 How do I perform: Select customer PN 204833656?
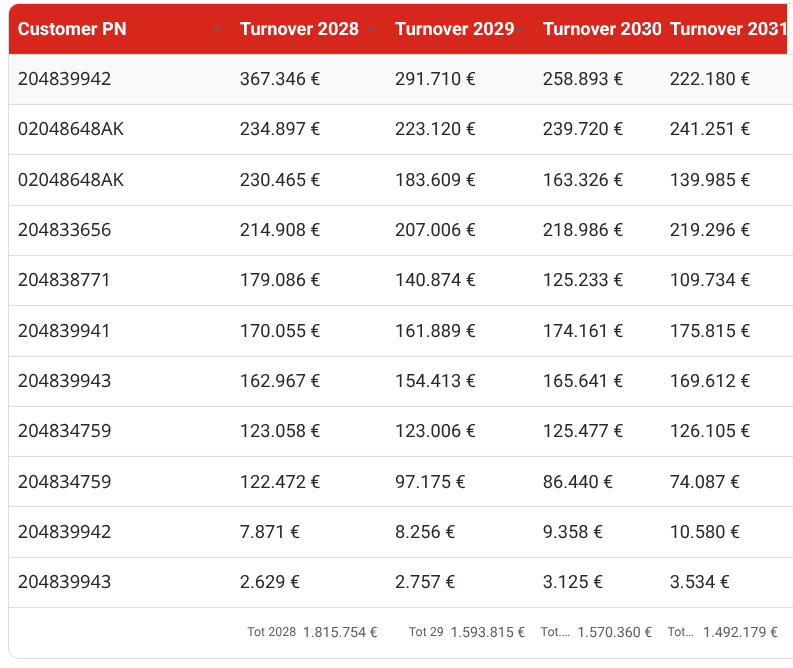click(x=65, y=230)
